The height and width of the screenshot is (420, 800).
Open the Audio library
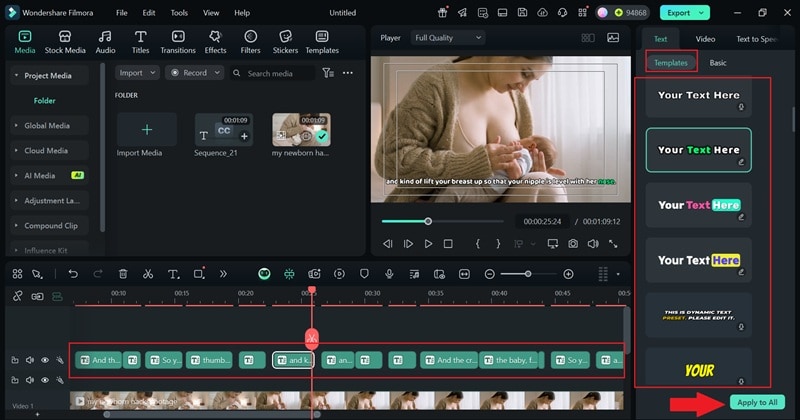coord(105,42)
